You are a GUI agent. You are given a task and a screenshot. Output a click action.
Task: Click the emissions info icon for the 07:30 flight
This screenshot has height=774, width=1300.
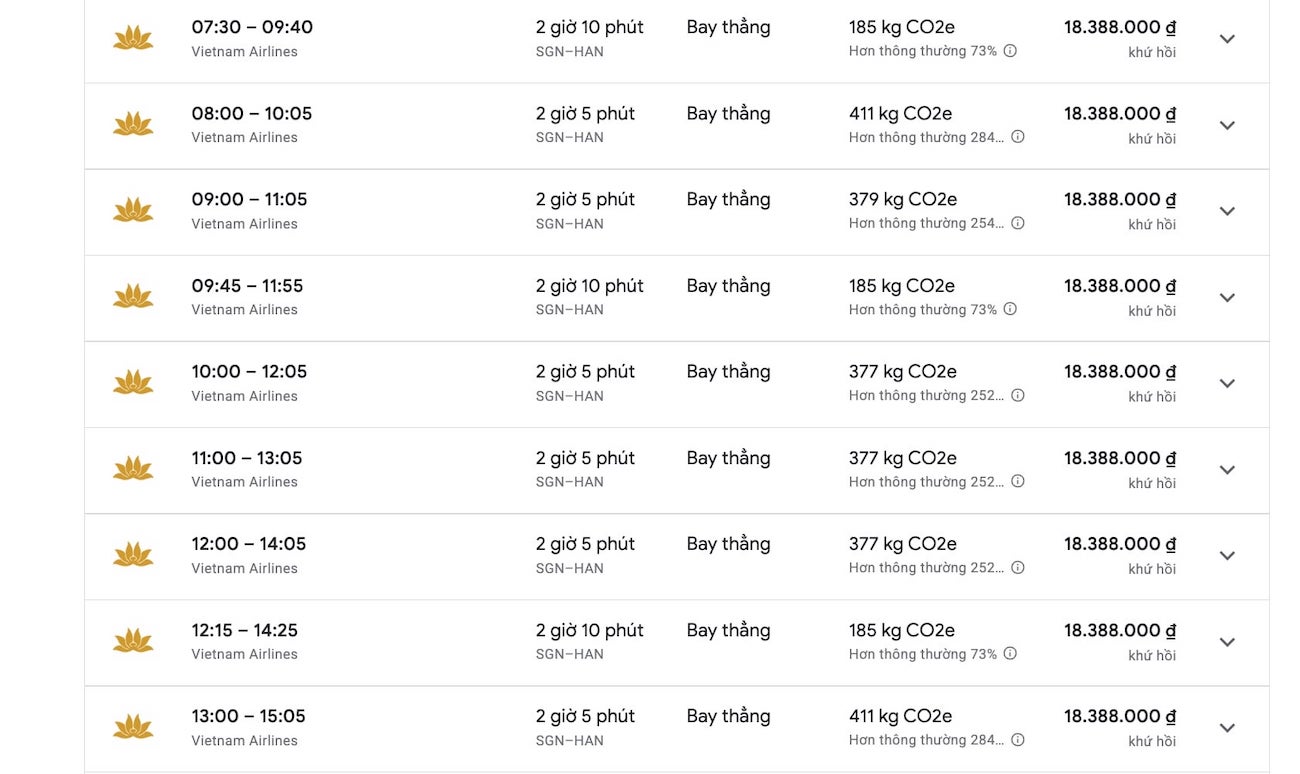[x=1010, y=51]
